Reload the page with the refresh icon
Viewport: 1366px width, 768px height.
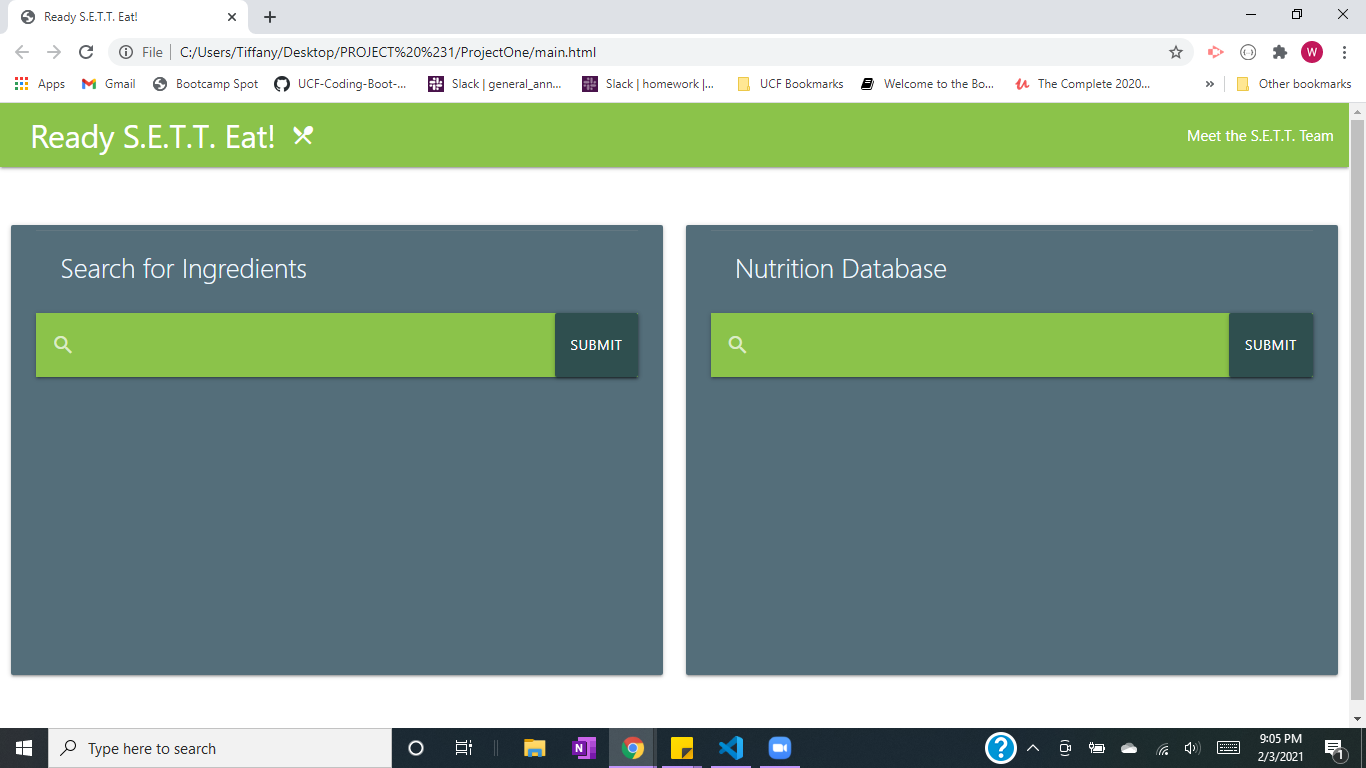pos(86,52)
